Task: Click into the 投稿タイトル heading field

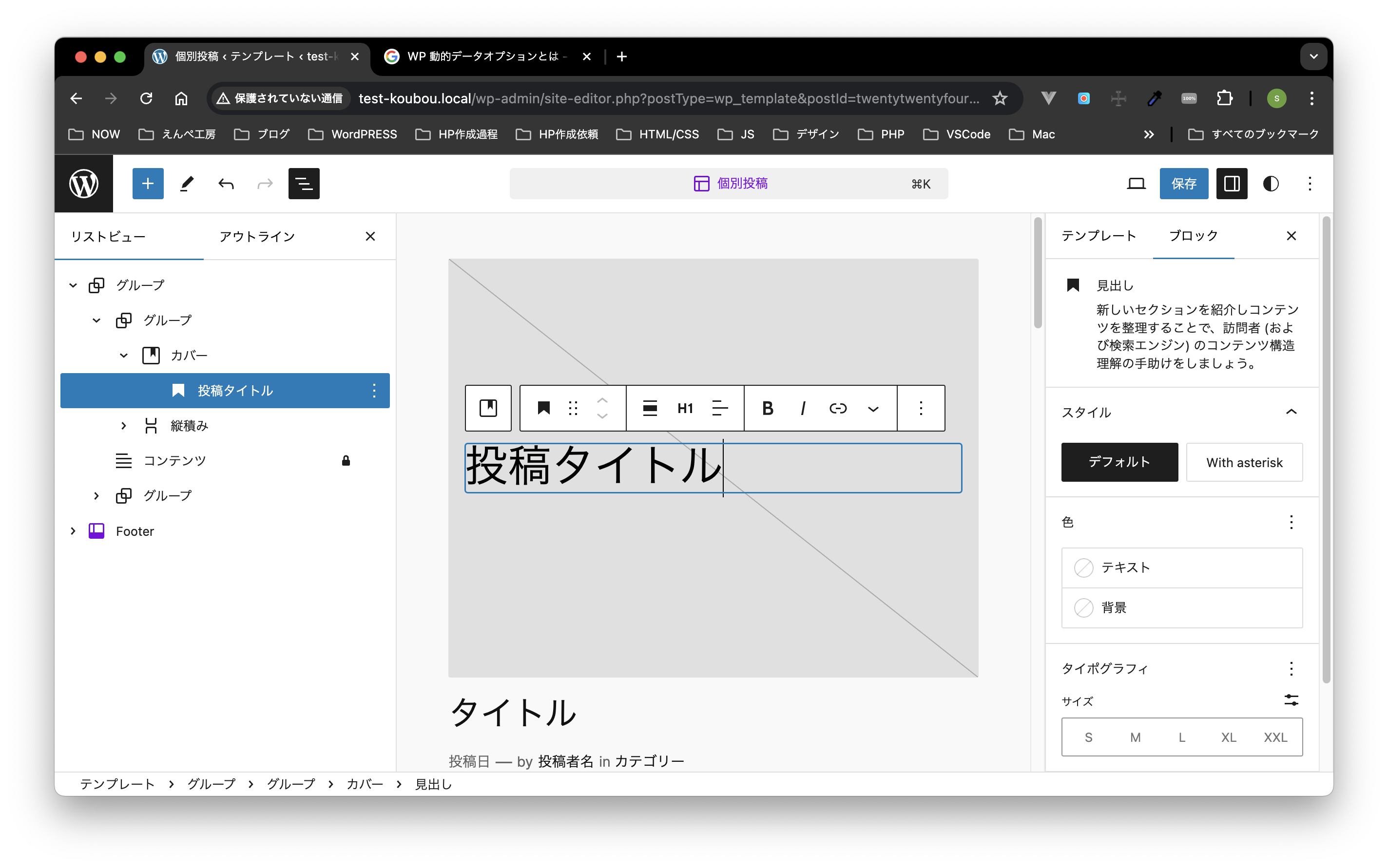Action: [713, 467]
